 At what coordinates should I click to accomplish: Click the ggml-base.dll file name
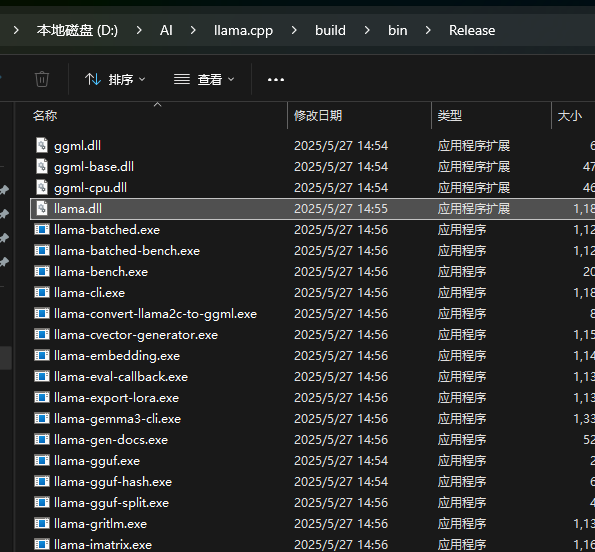click(x=94, y=167)
